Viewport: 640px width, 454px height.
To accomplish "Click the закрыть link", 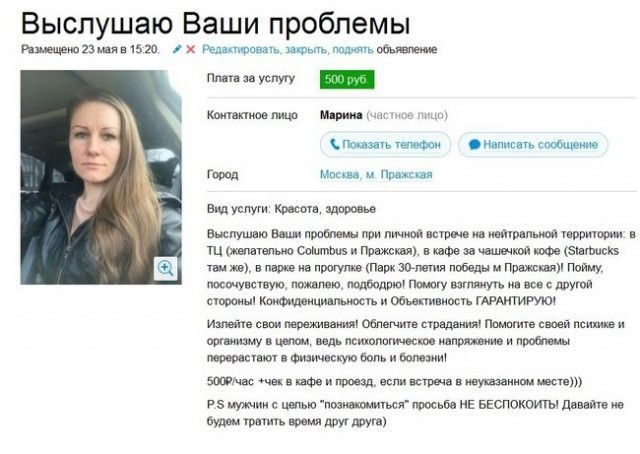I will point(306,50).
